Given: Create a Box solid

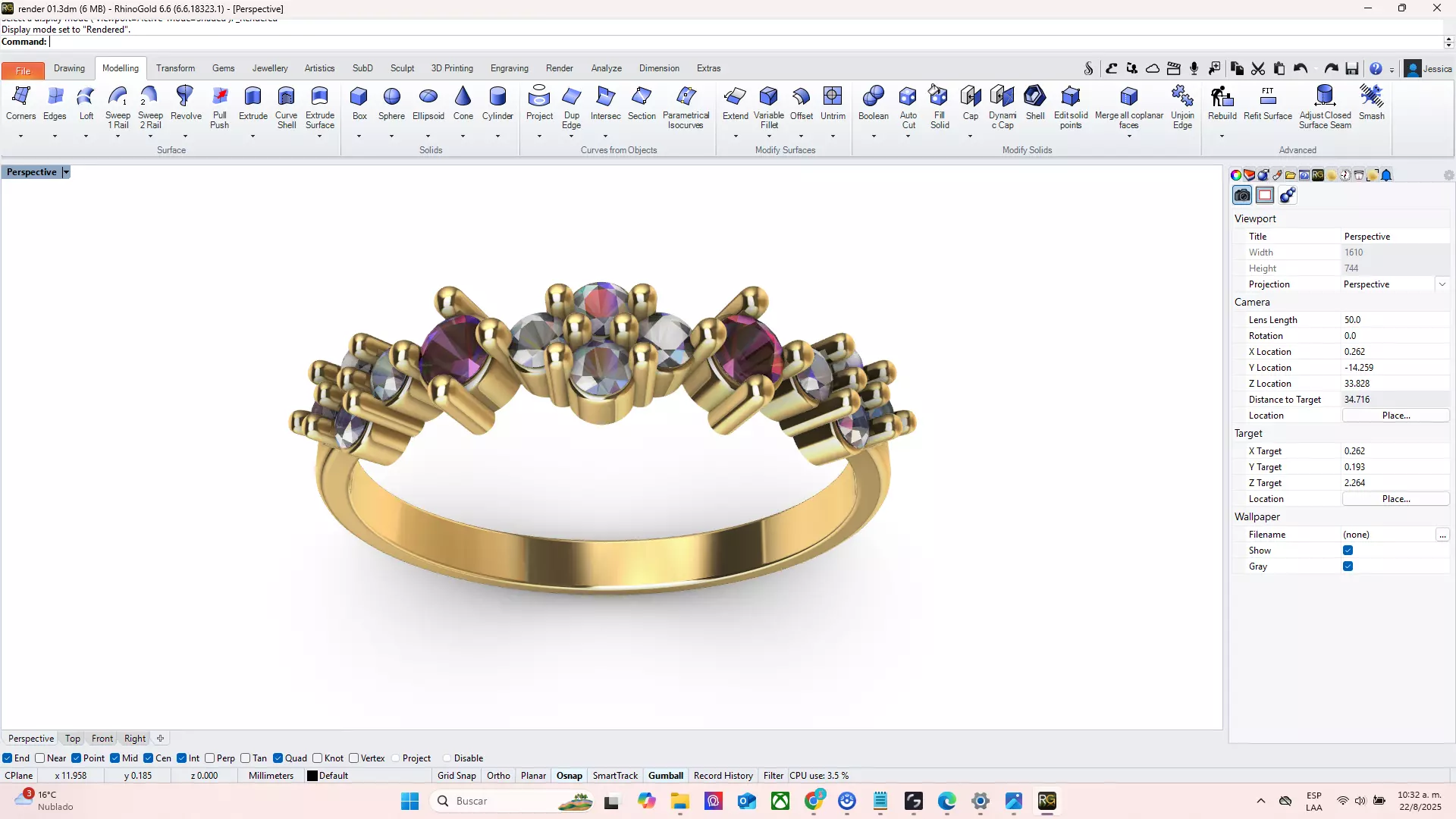Looking at the screenshot, I should [x=359, y=103].
